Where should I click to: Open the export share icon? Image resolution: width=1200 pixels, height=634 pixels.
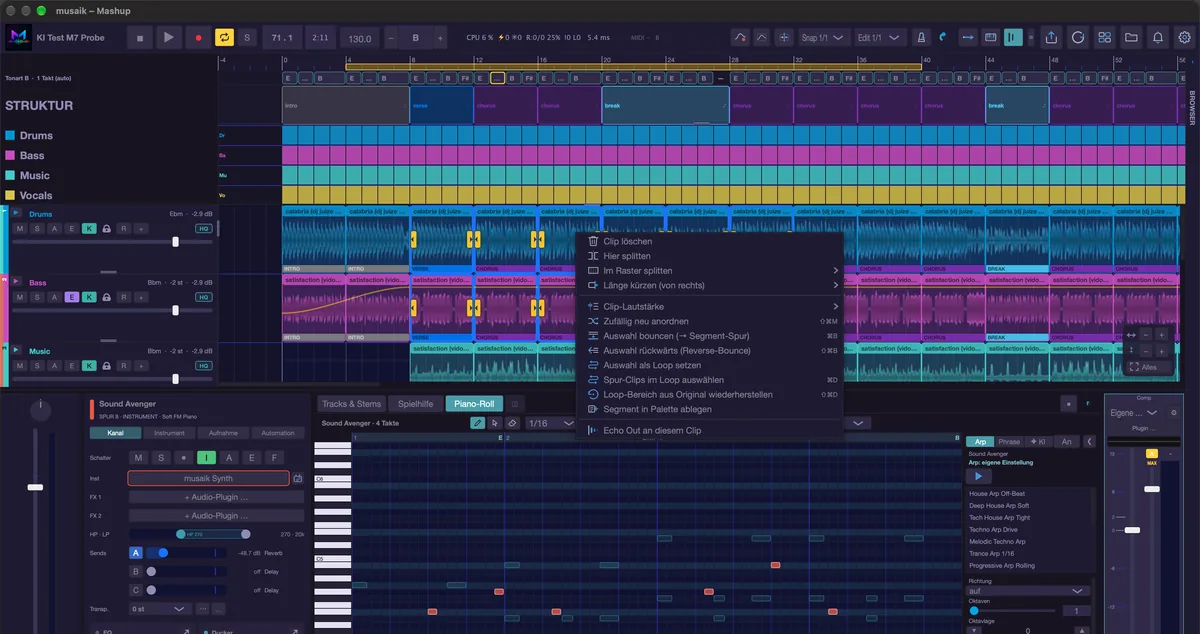[x=1051, y=38]
